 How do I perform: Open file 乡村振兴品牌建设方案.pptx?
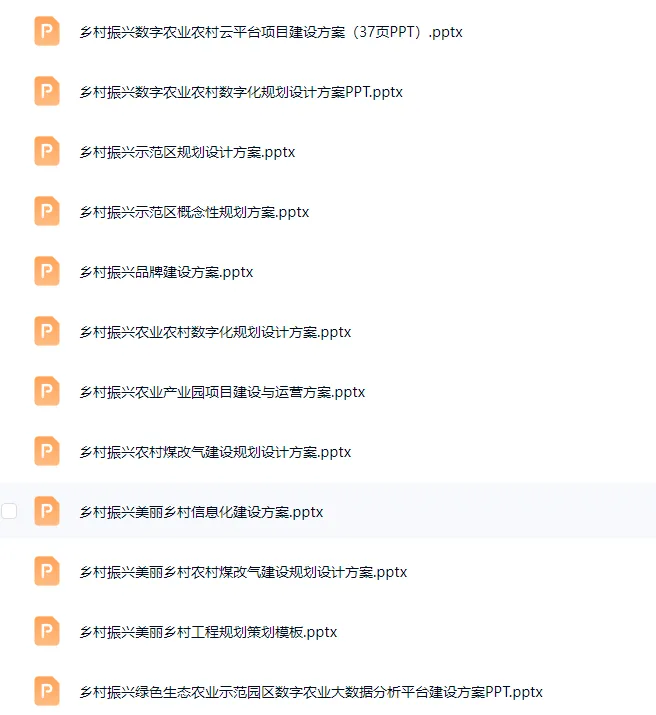pos(166,272)
